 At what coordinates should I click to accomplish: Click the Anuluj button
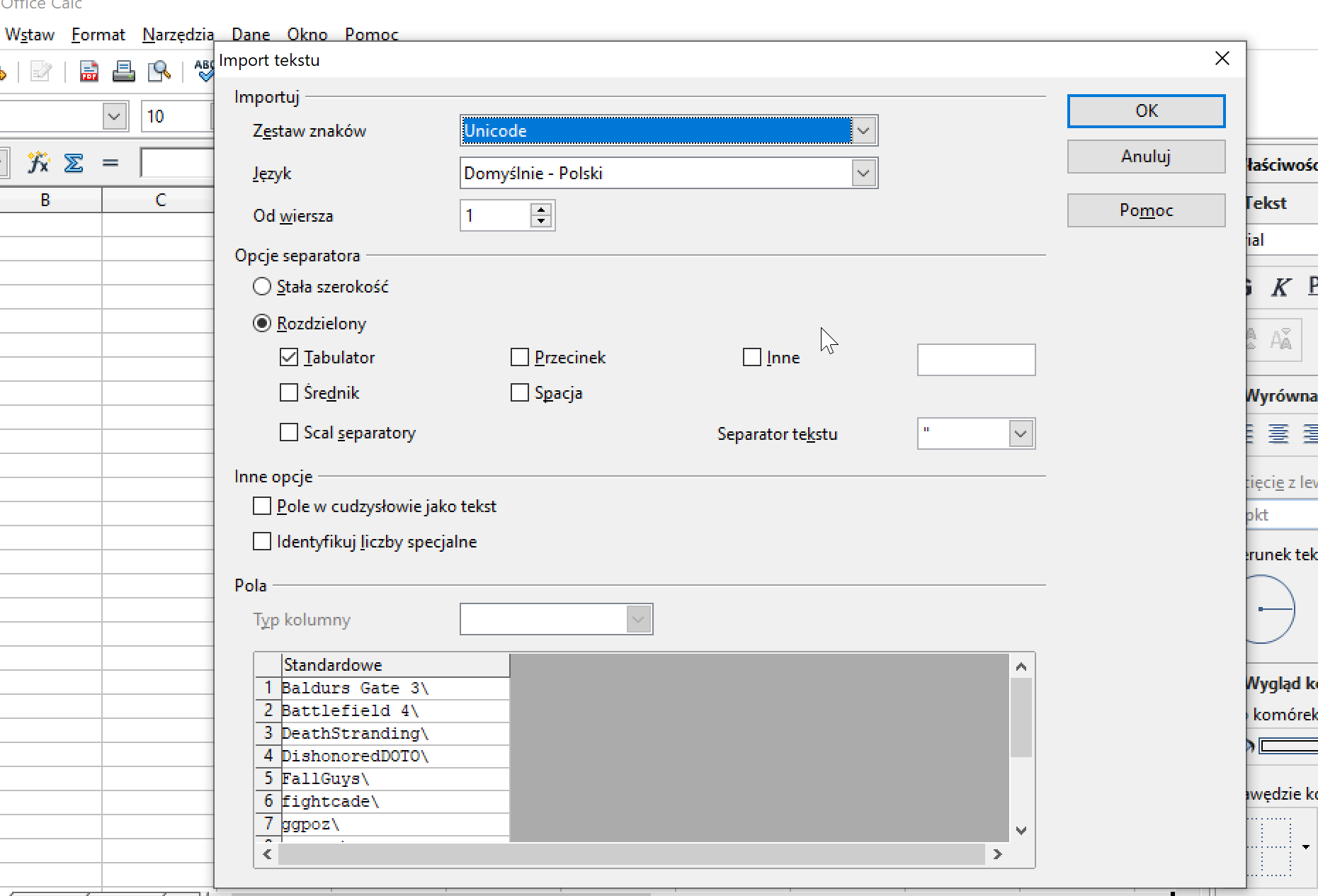coord(1146,157)
